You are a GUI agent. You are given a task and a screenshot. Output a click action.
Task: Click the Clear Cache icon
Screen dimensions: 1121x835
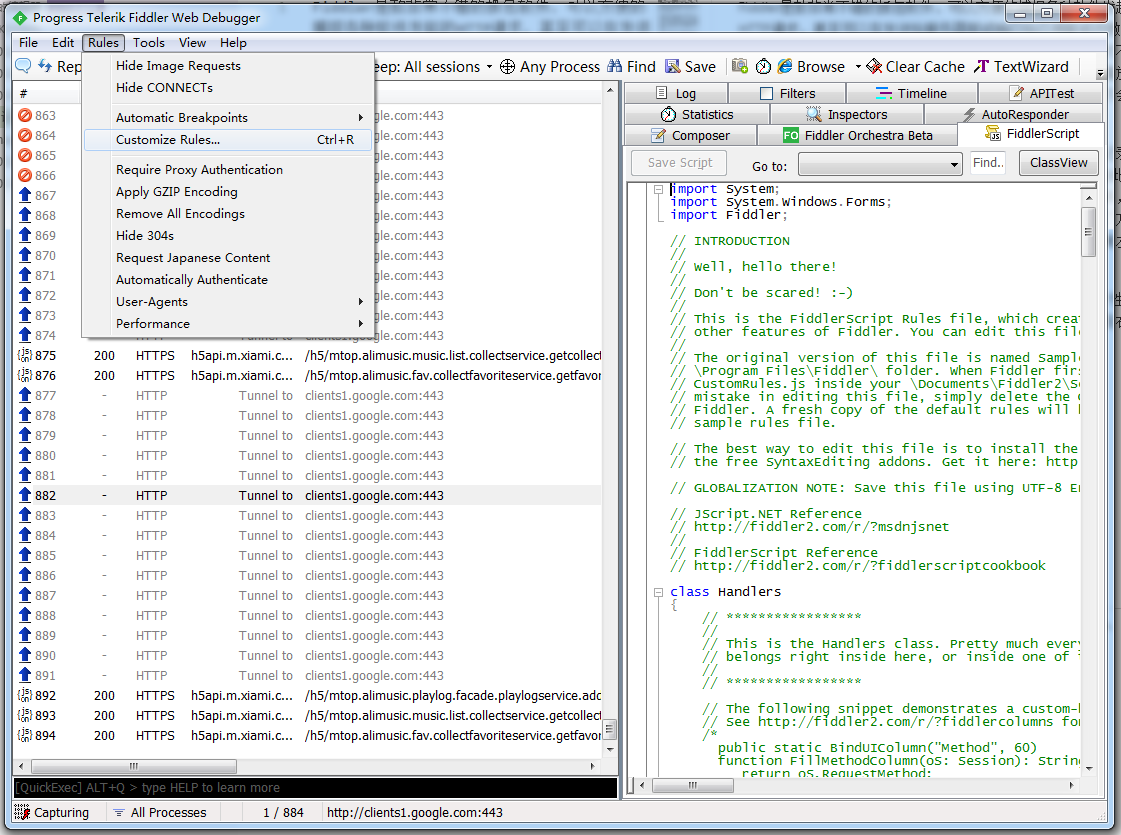pos(874,67)
